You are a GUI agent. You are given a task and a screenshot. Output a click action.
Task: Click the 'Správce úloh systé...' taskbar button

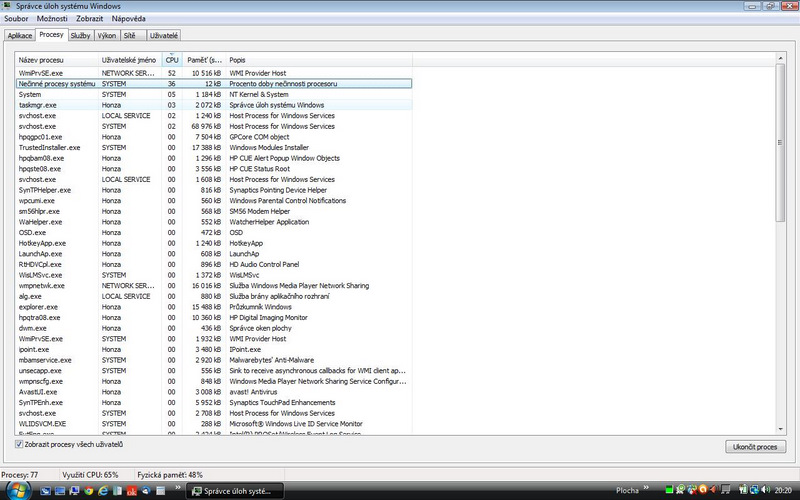click(235, 491)
